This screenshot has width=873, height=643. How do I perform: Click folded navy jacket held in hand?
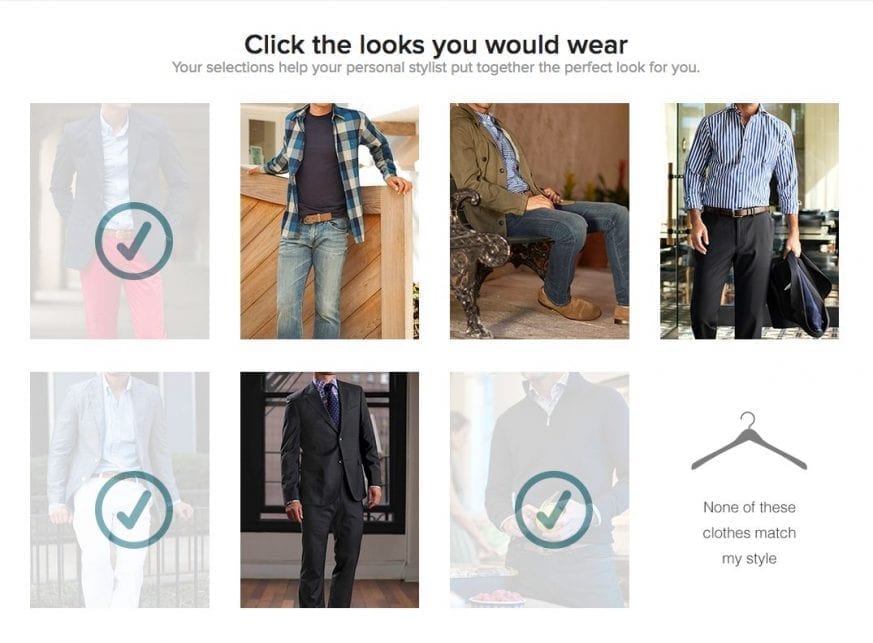click(x=801, y=292)
